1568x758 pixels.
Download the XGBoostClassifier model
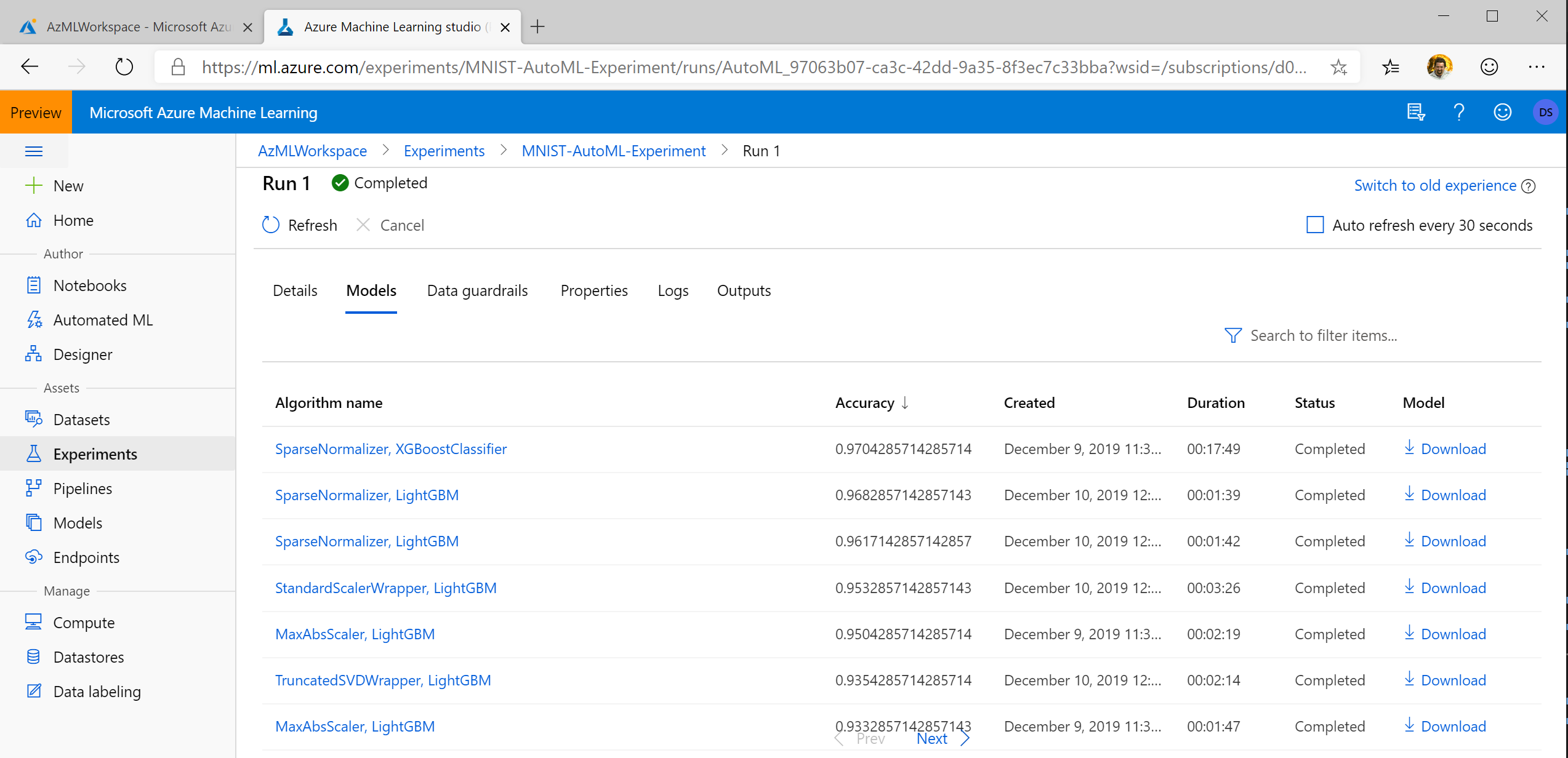click(1445, 449)
